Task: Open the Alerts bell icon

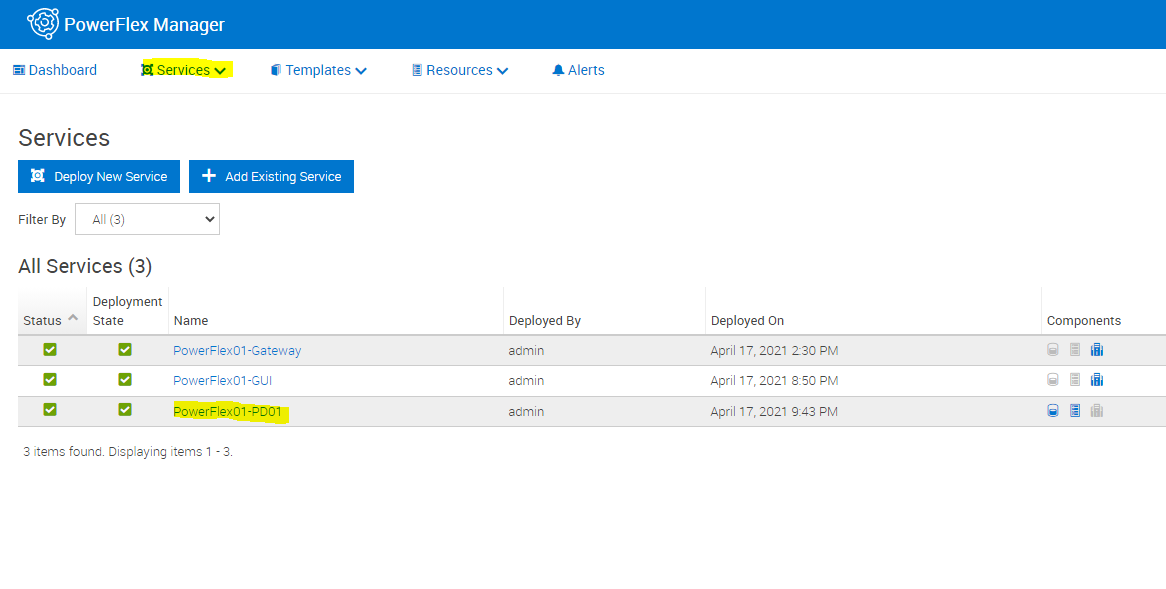Action: [558, 70]
